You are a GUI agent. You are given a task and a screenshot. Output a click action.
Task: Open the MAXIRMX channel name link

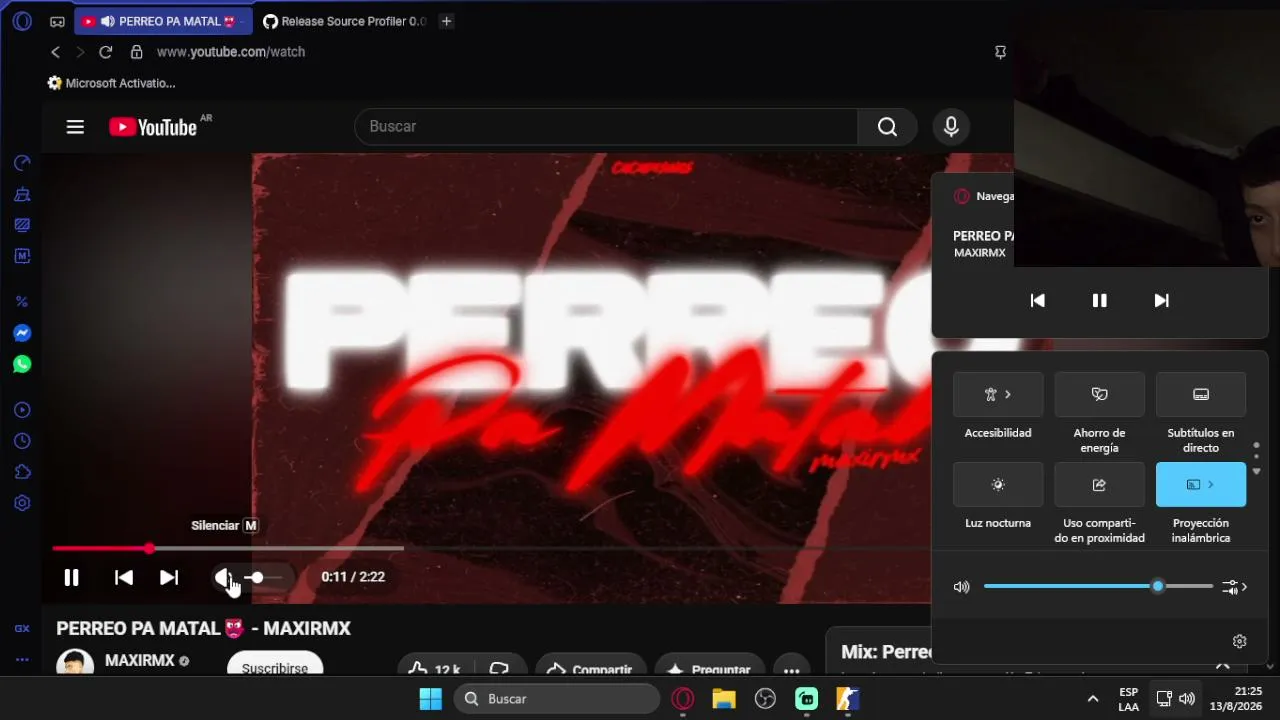coord(140,661)
